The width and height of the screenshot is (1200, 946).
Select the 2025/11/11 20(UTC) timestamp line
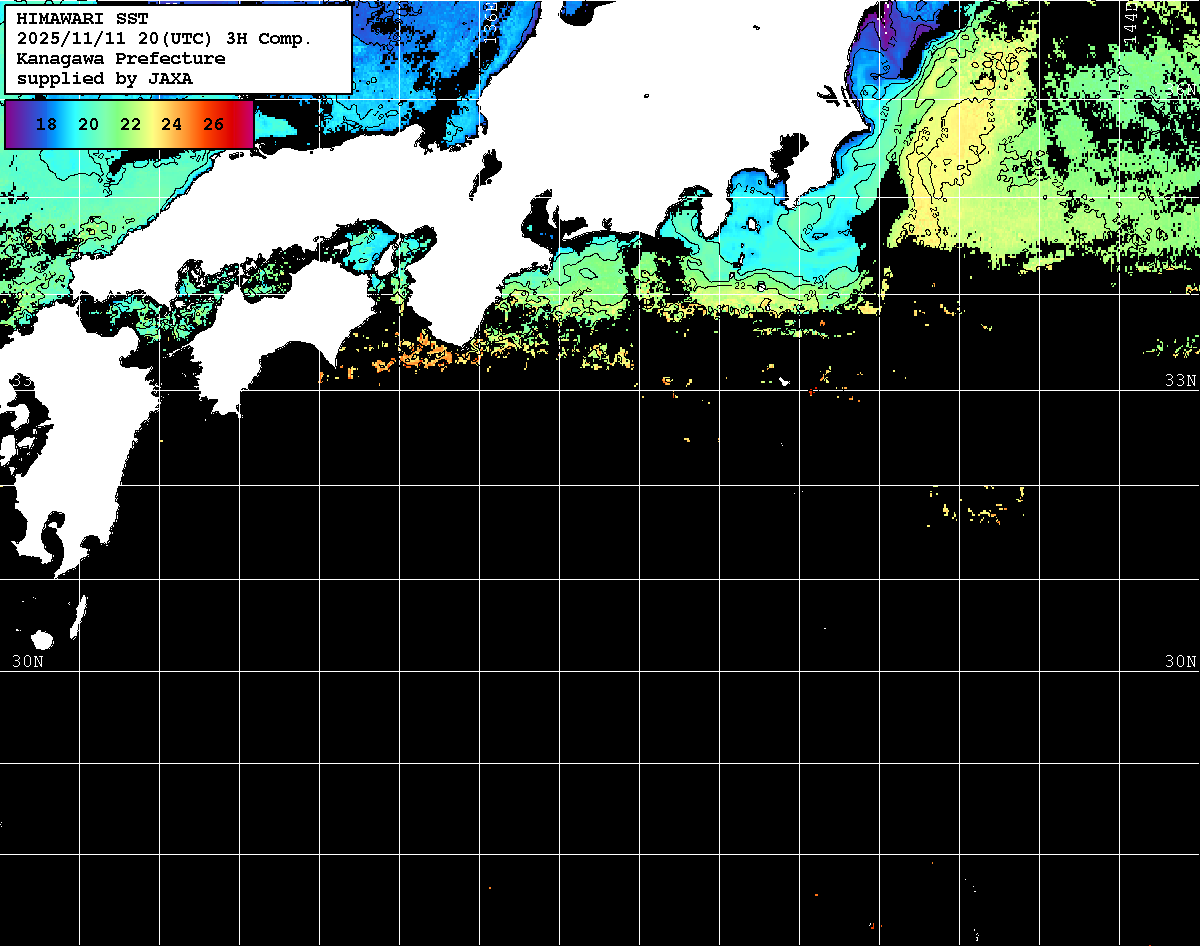pyautogui.click(x=164, y=38)
